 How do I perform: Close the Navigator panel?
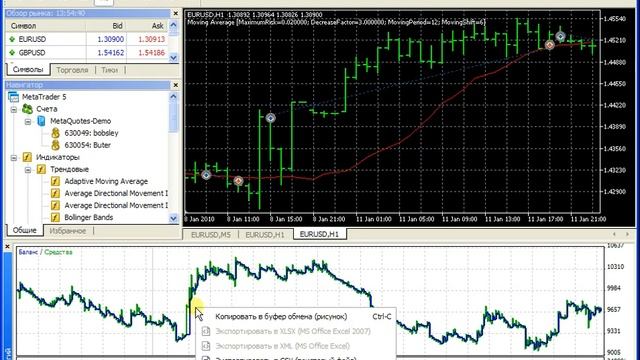click(x=176, y=85)
